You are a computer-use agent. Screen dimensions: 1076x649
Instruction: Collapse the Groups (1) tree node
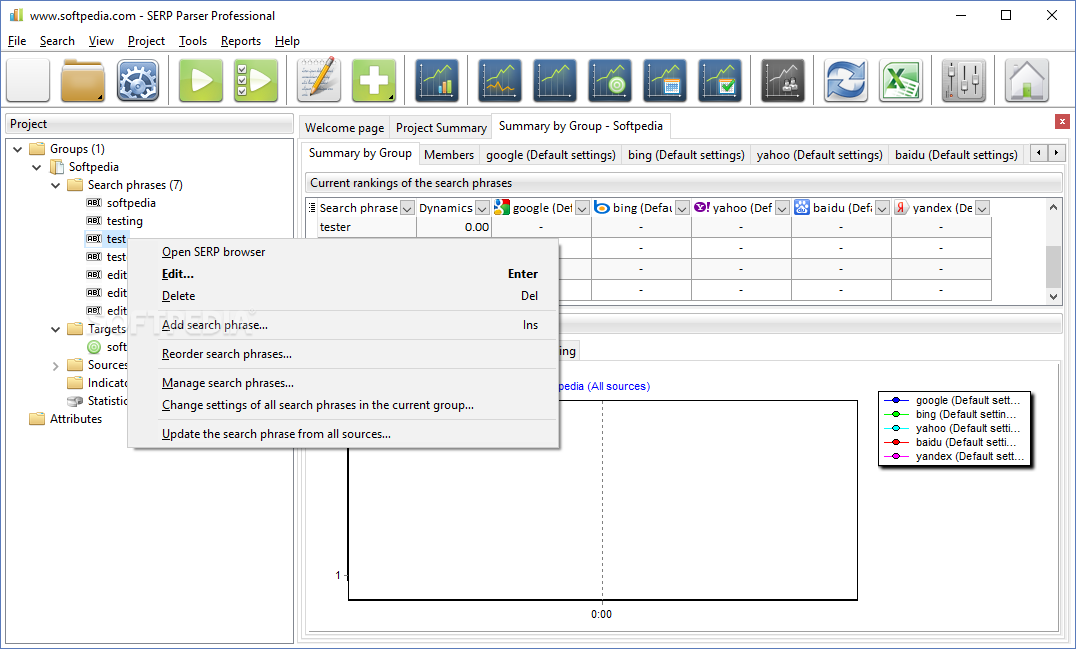coord(18,149)
